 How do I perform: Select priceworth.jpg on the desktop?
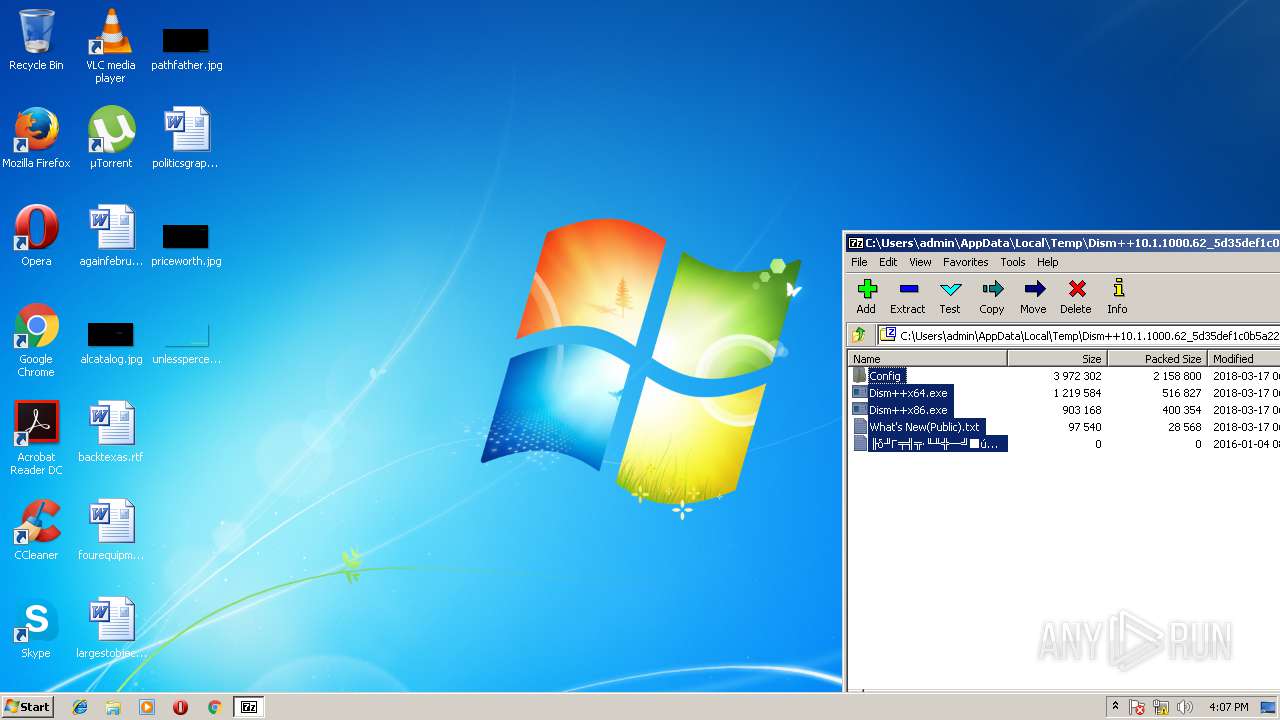click(186, 244)
